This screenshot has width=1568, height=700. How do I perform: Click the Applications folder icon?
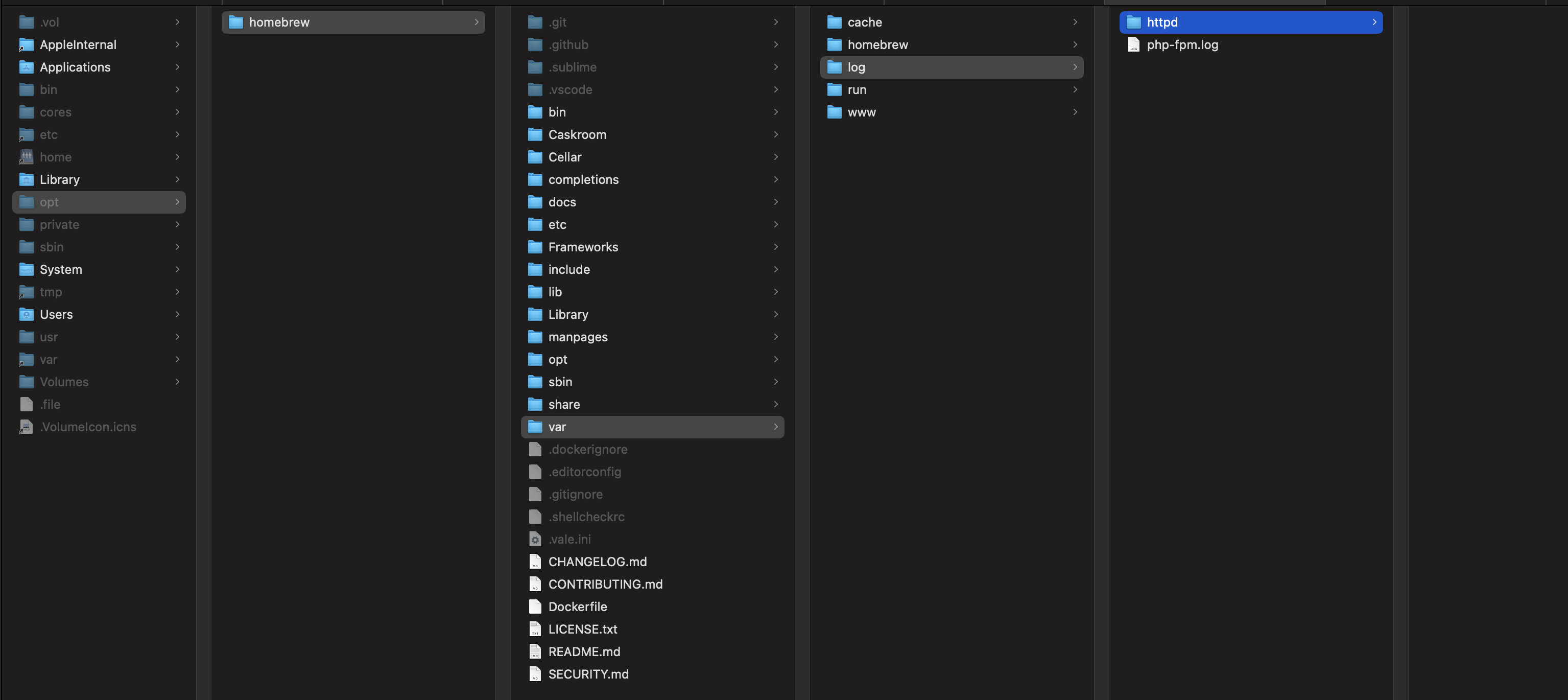[x=26, y=67]
